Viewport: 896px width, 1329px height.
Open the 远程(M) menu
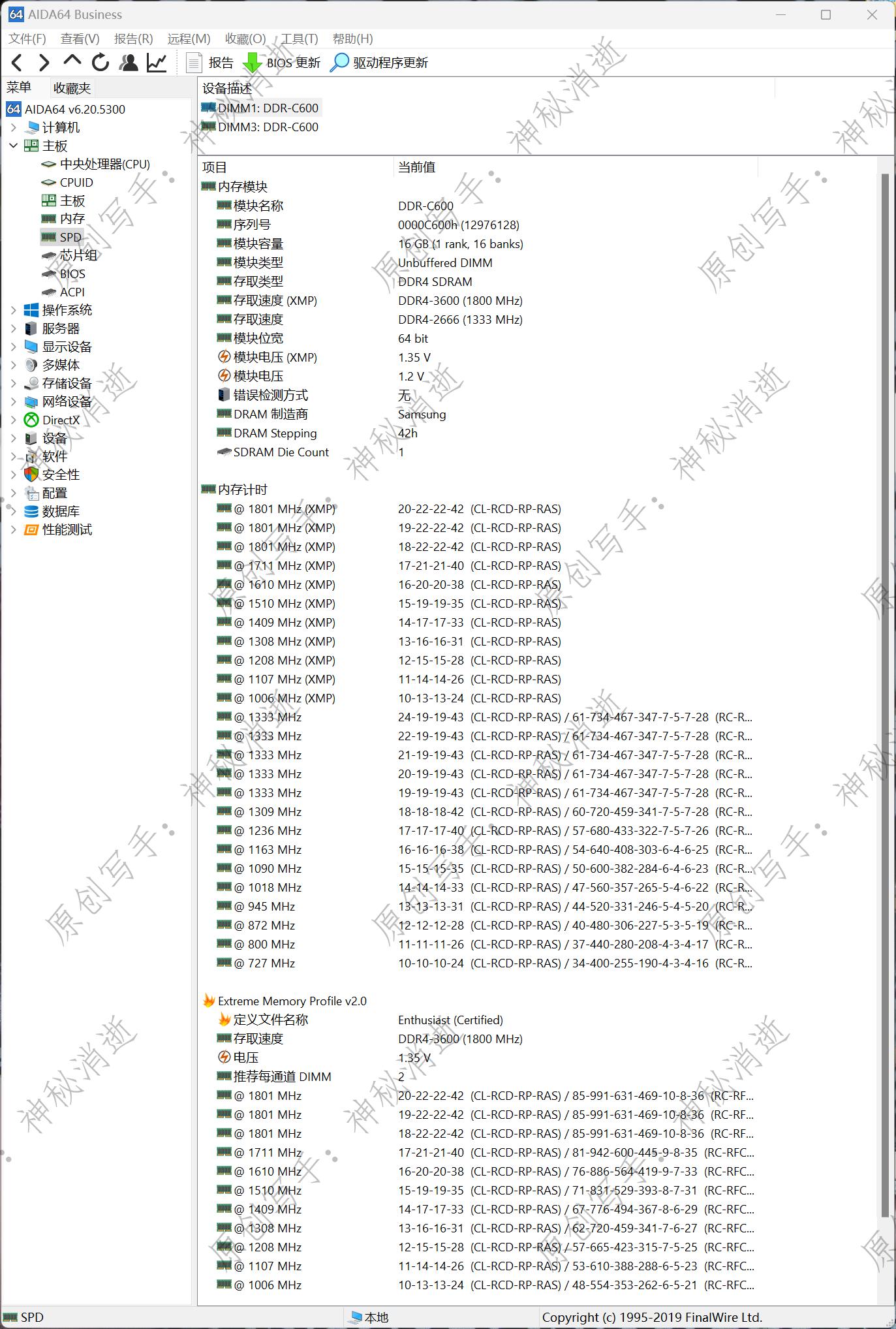tap(189, 39)
